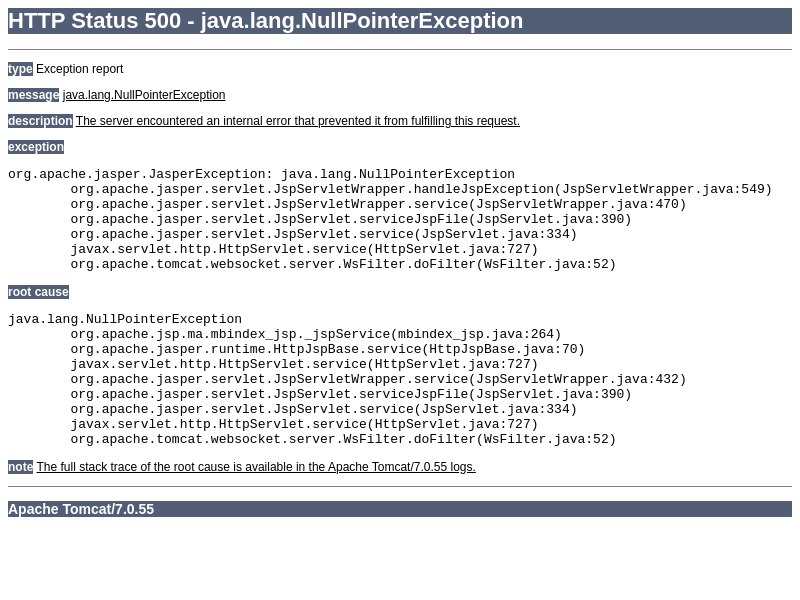
Task: Click the JspServletWrapper.java:432 stack line
Action: [x=378, y=379]
